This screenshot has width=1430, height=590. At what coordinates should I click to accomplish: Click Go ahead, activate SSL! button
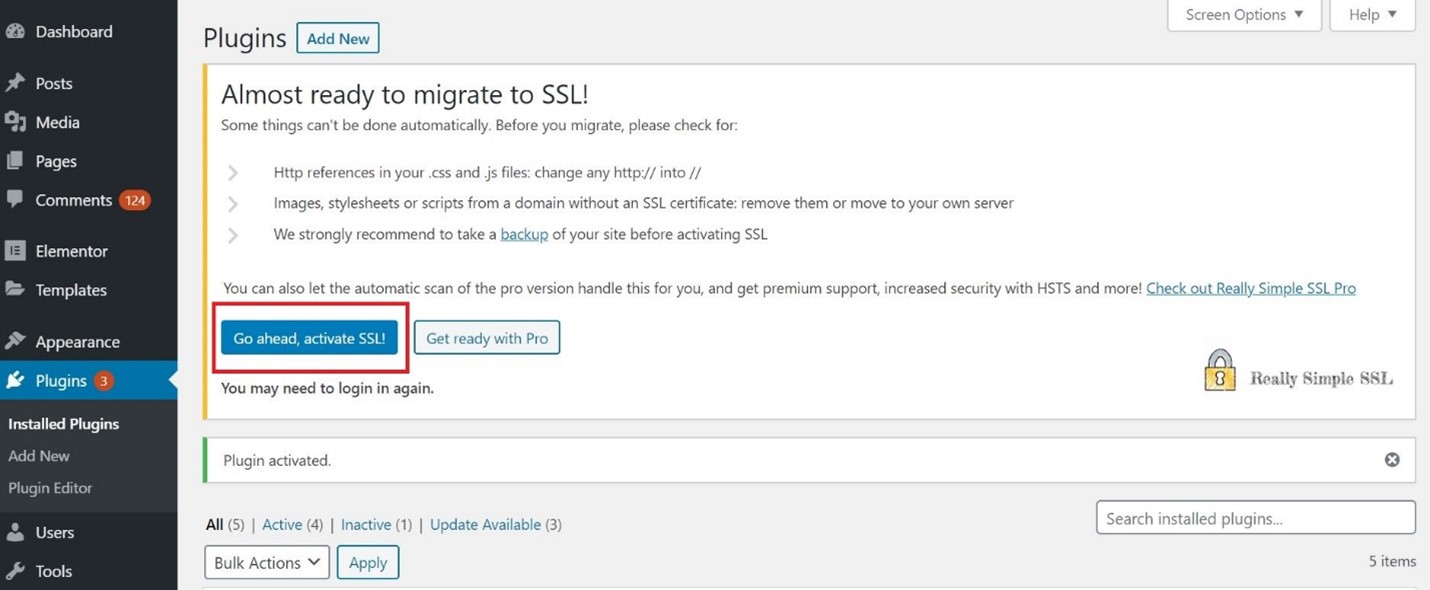tap(309, 338)
